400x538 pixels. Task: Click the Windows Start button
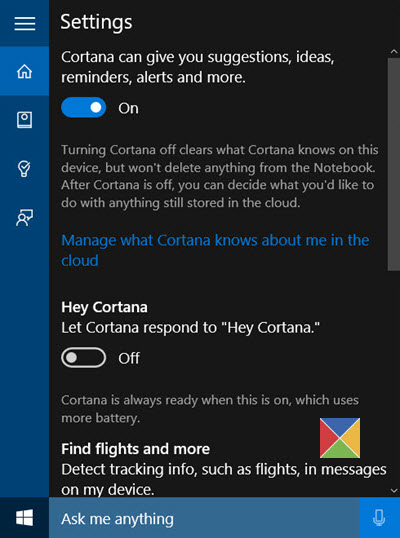24,517
